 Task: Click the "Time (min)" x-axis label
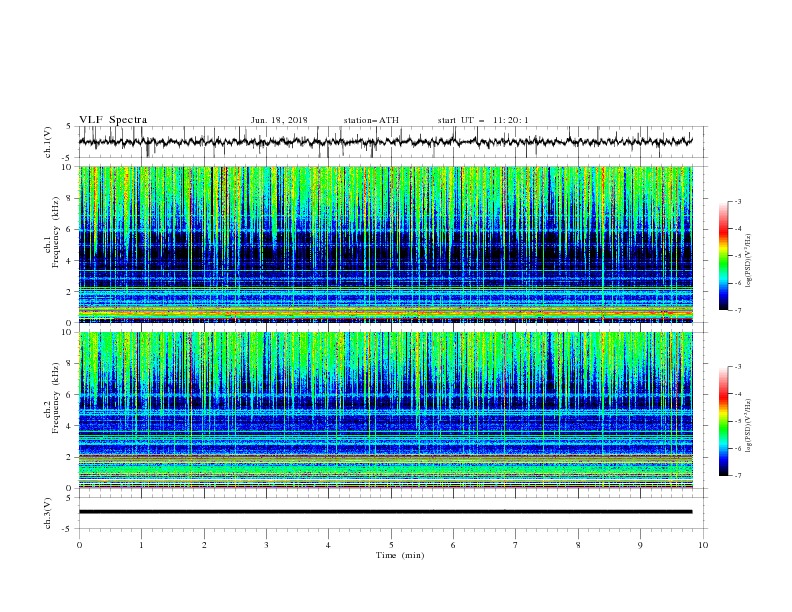[400, 555]
